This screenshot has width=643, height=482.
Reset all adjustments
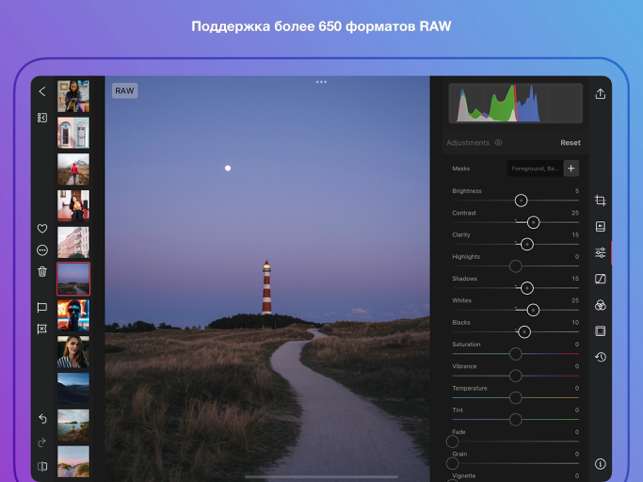click(x=570, y=143)
